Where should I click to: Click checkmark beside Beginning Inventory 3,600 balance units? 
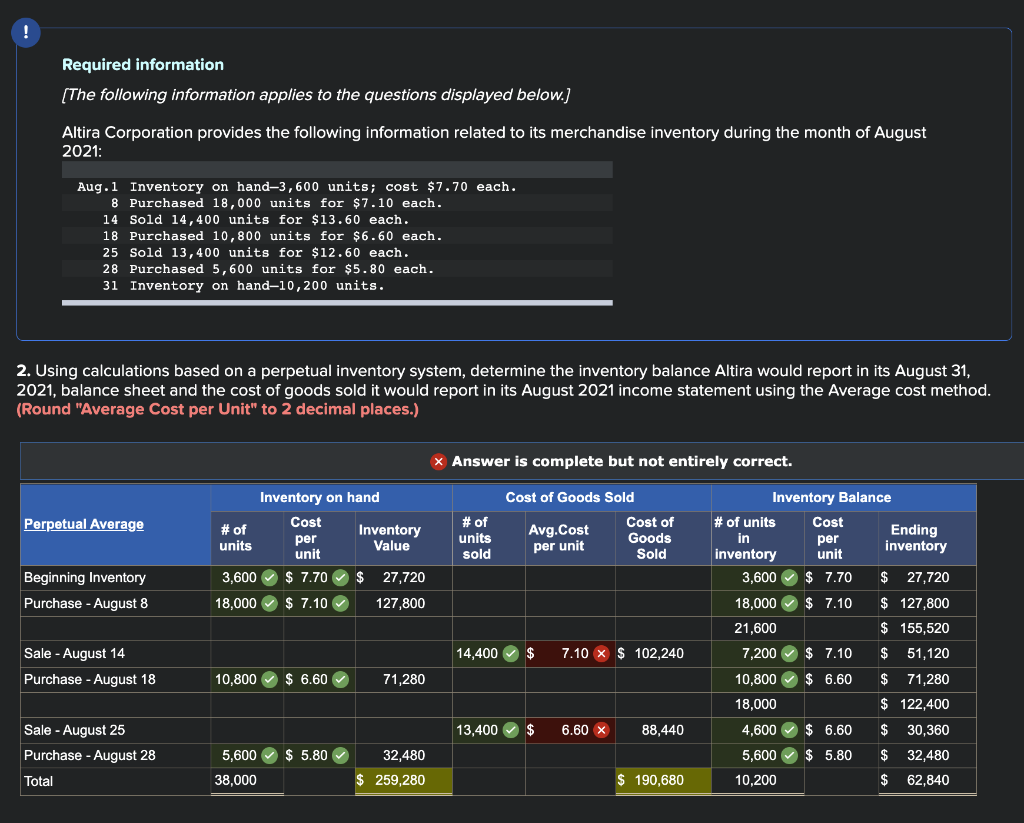coord(790,578)
